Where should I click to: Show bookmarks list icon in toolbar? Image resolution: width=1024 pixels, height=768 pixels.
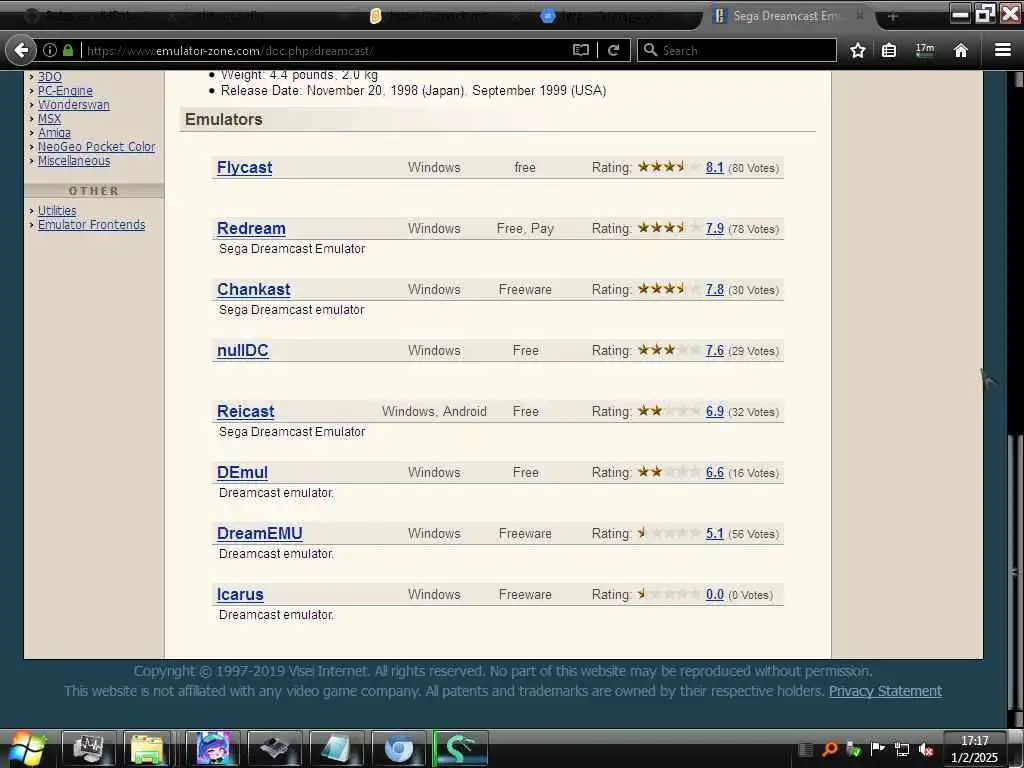coord(889,50)
